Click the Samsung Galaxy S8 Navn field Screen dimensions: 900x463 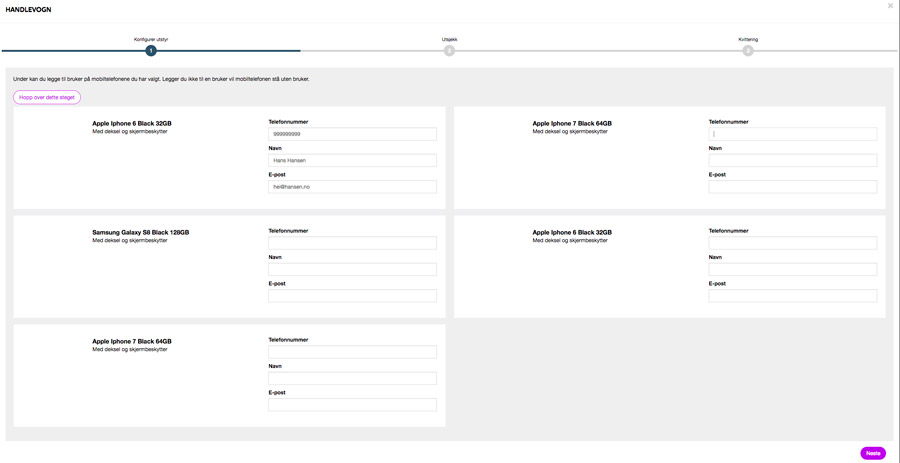[x=352, y=270]
